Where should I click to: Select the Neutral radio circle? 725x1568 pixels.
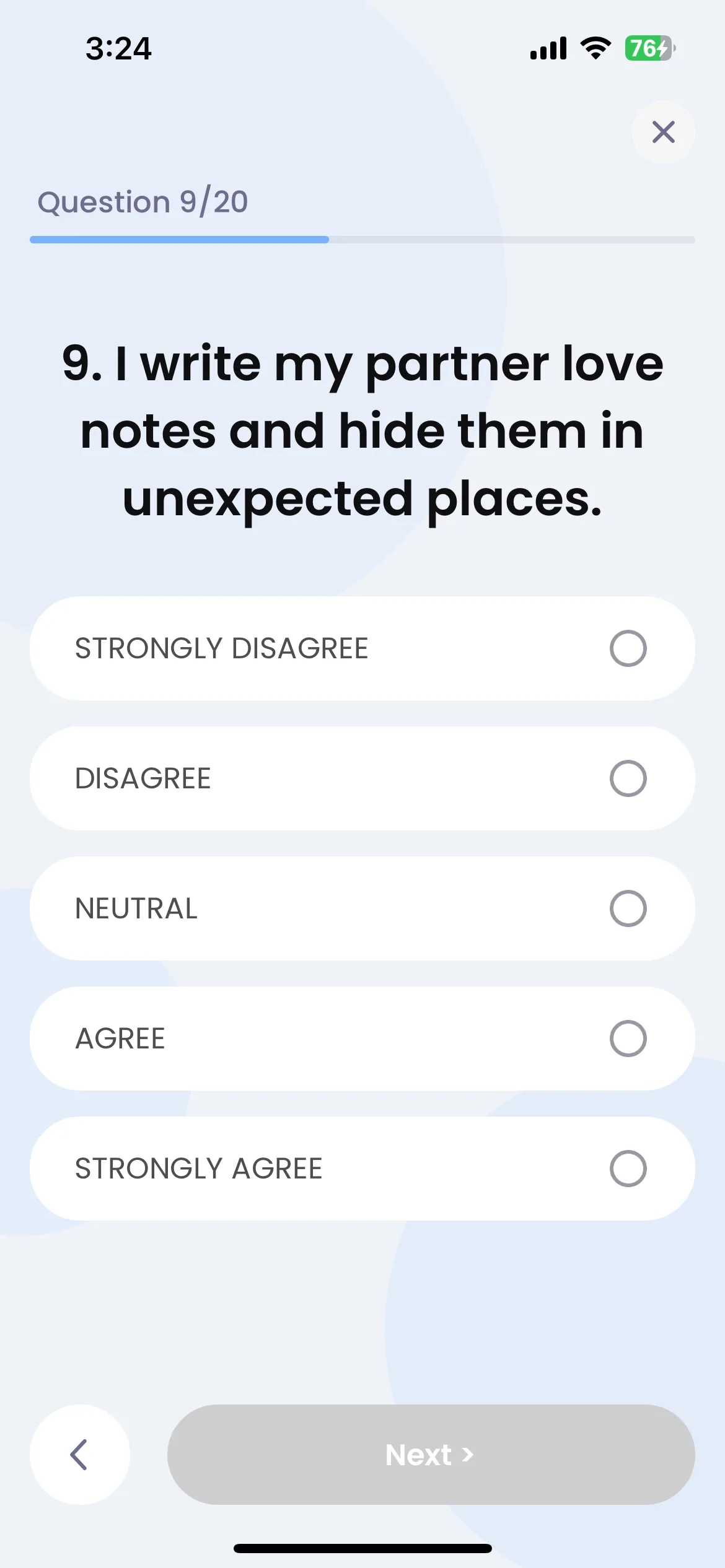pyautogui.click(x=628, y=908)
